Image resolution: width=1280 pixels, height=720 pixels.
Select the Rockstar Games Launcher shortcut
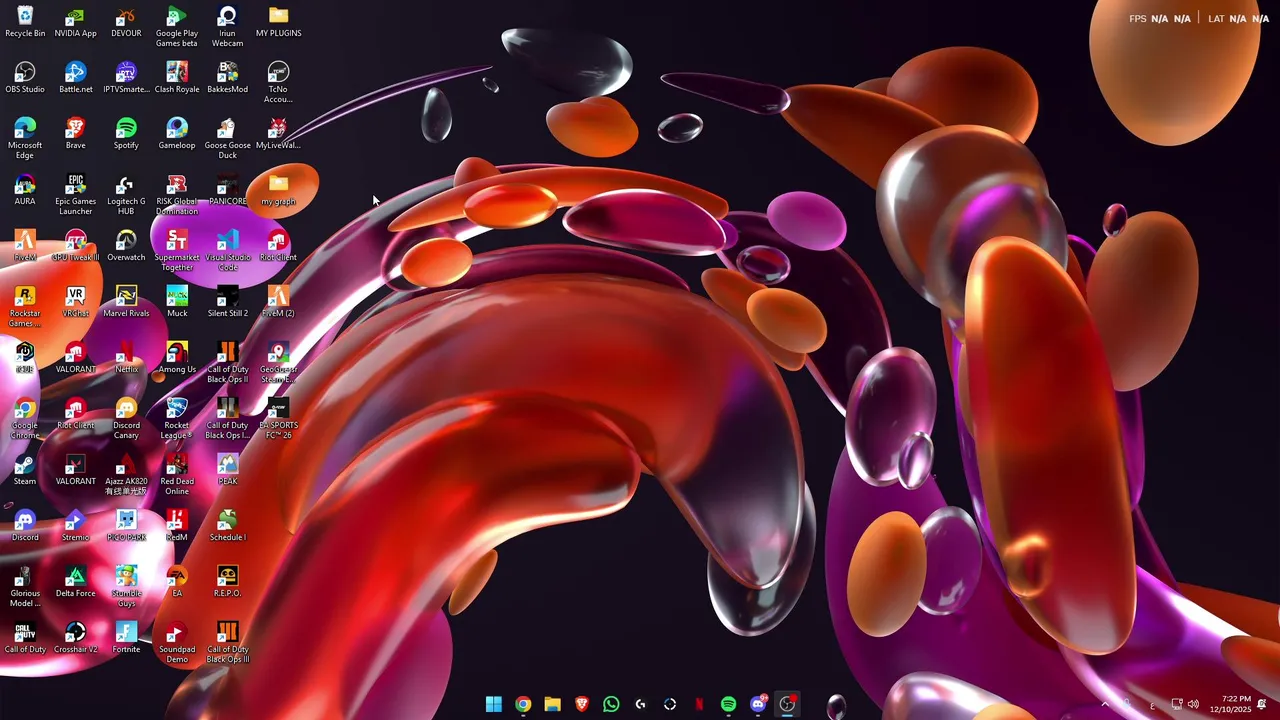click(x=25, y=307)
